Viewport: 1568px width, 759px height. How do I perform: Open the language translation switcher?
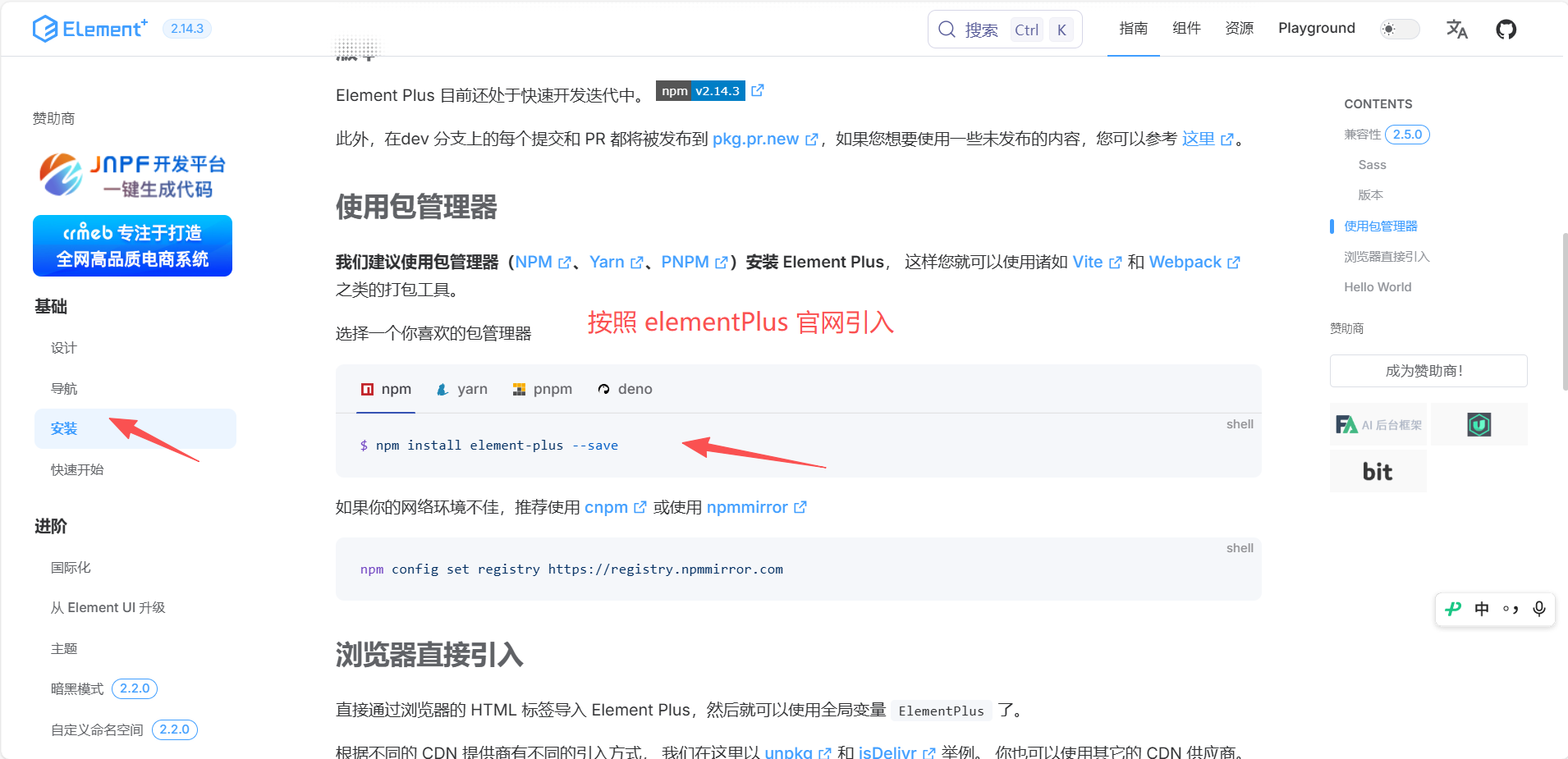(1456, 30)
